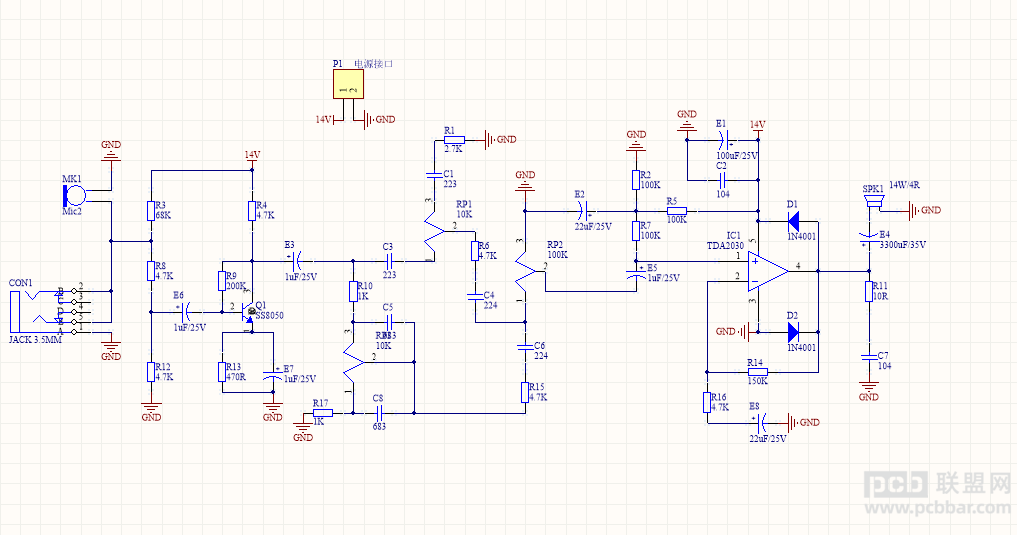Screen dimensions: 1017x535
Task: Select diode D1 1N4001
Action: 793,221
